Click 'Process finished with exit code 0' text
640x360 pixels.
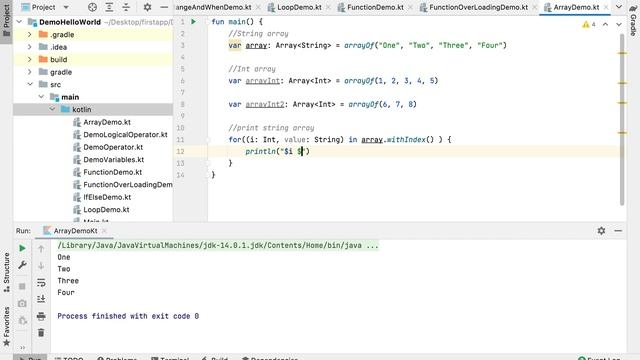click(128, 316)
